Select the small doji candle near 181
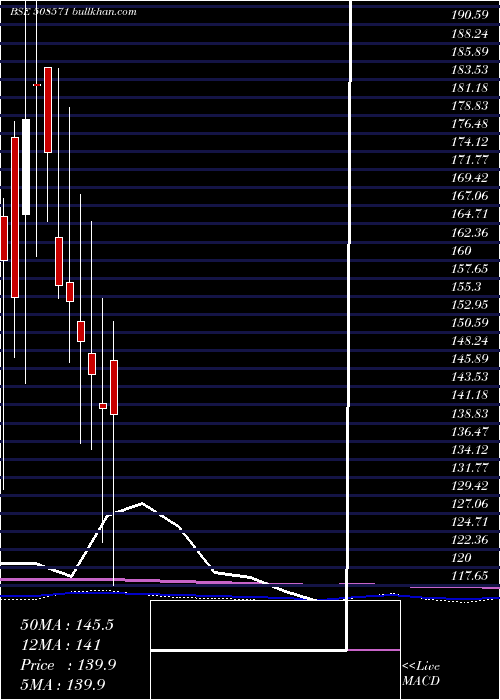This screenshot has width=500, height=700. [37, 84]
